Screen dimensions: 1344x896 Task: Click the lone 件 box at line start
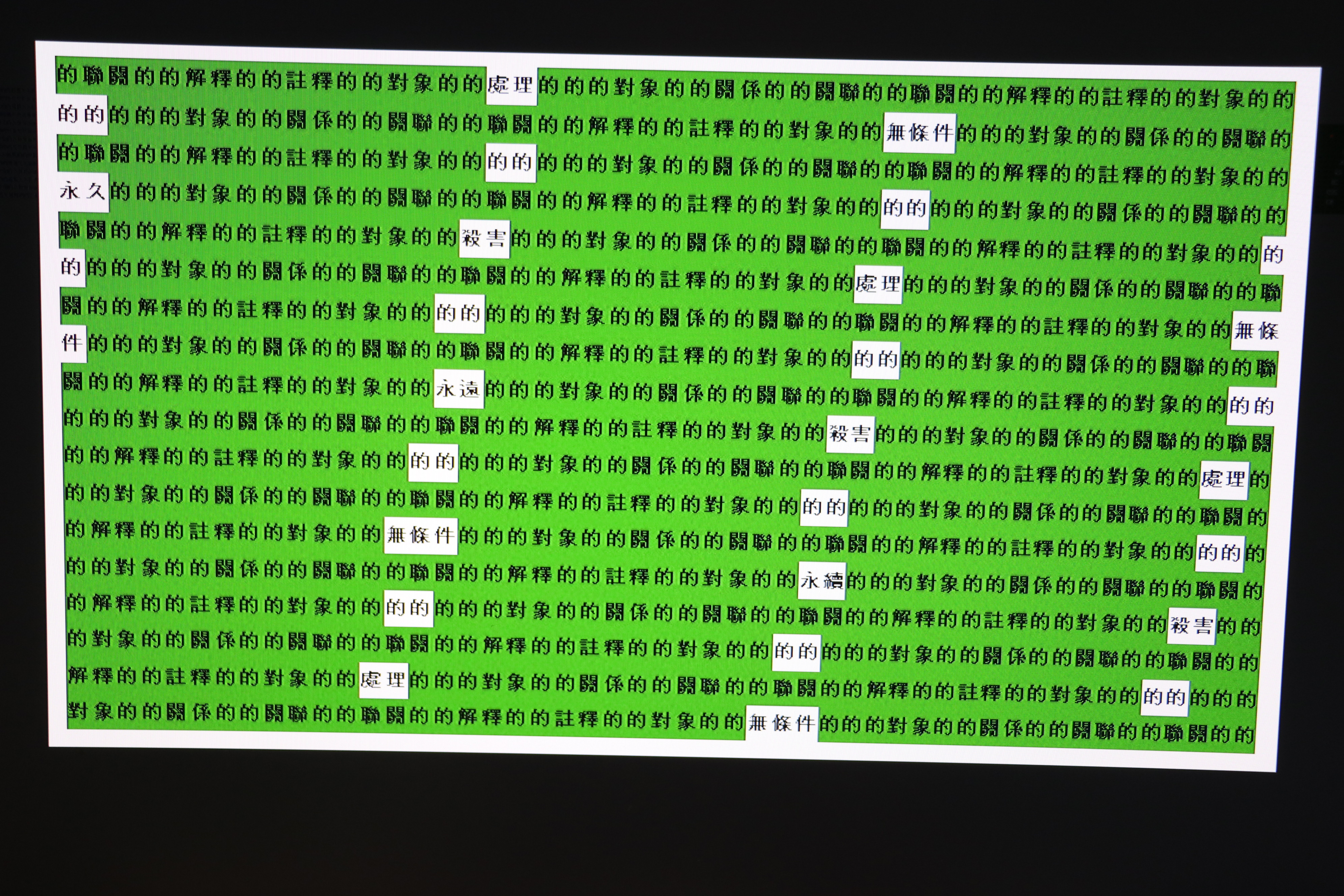pos(73,343)
